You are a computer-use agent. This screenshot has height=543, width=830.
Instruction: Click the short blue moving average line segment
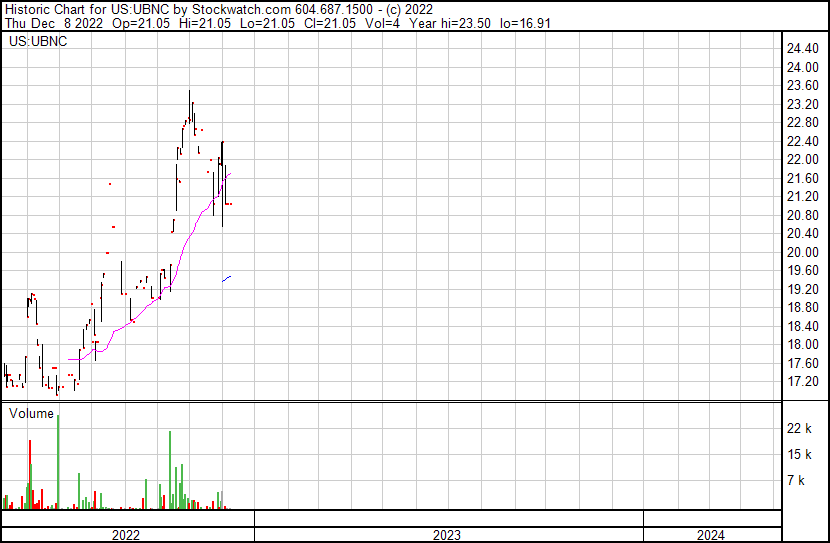click(227, 279)
